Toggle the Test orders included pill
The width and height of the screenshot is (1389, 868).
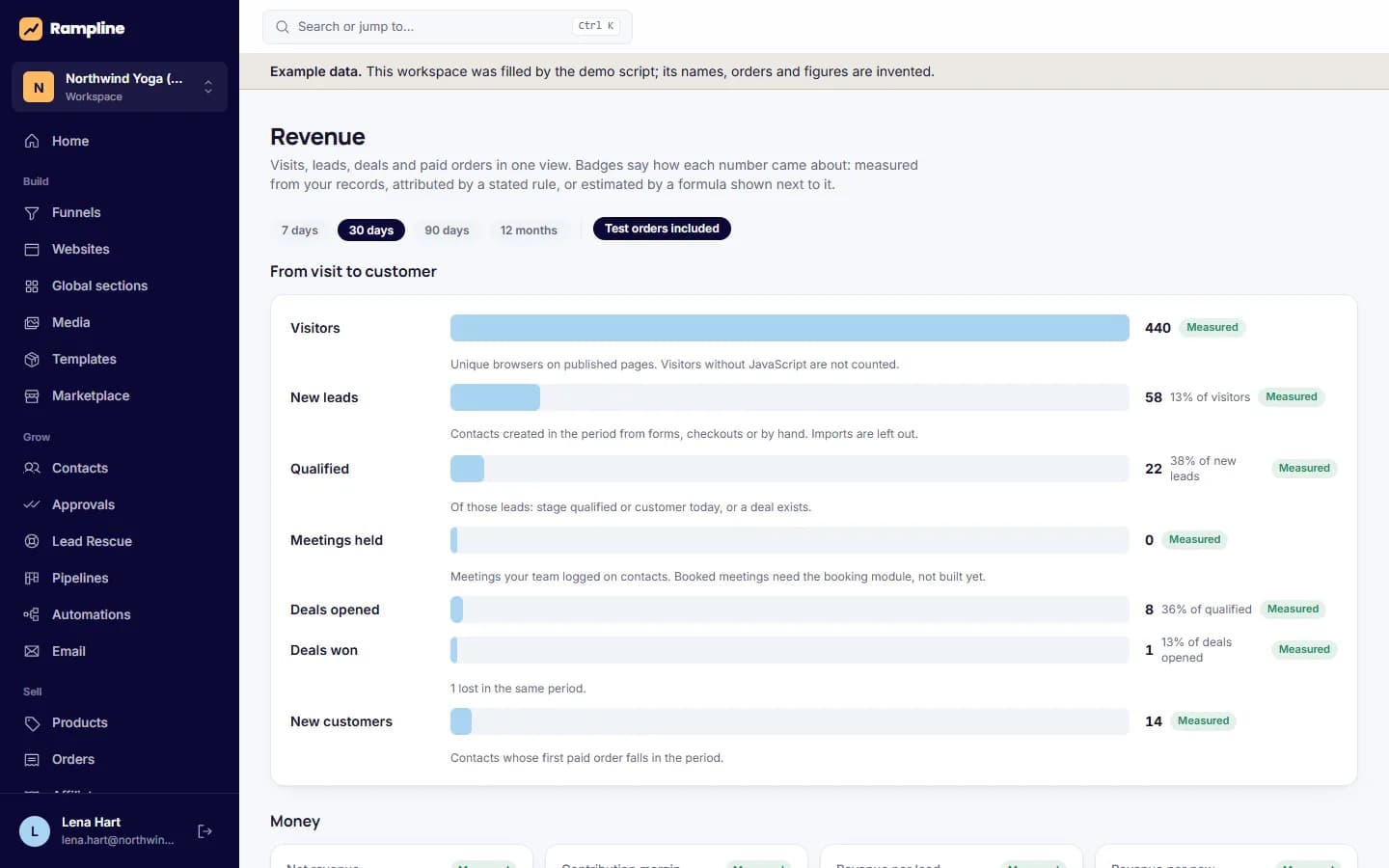pos(662,229)
